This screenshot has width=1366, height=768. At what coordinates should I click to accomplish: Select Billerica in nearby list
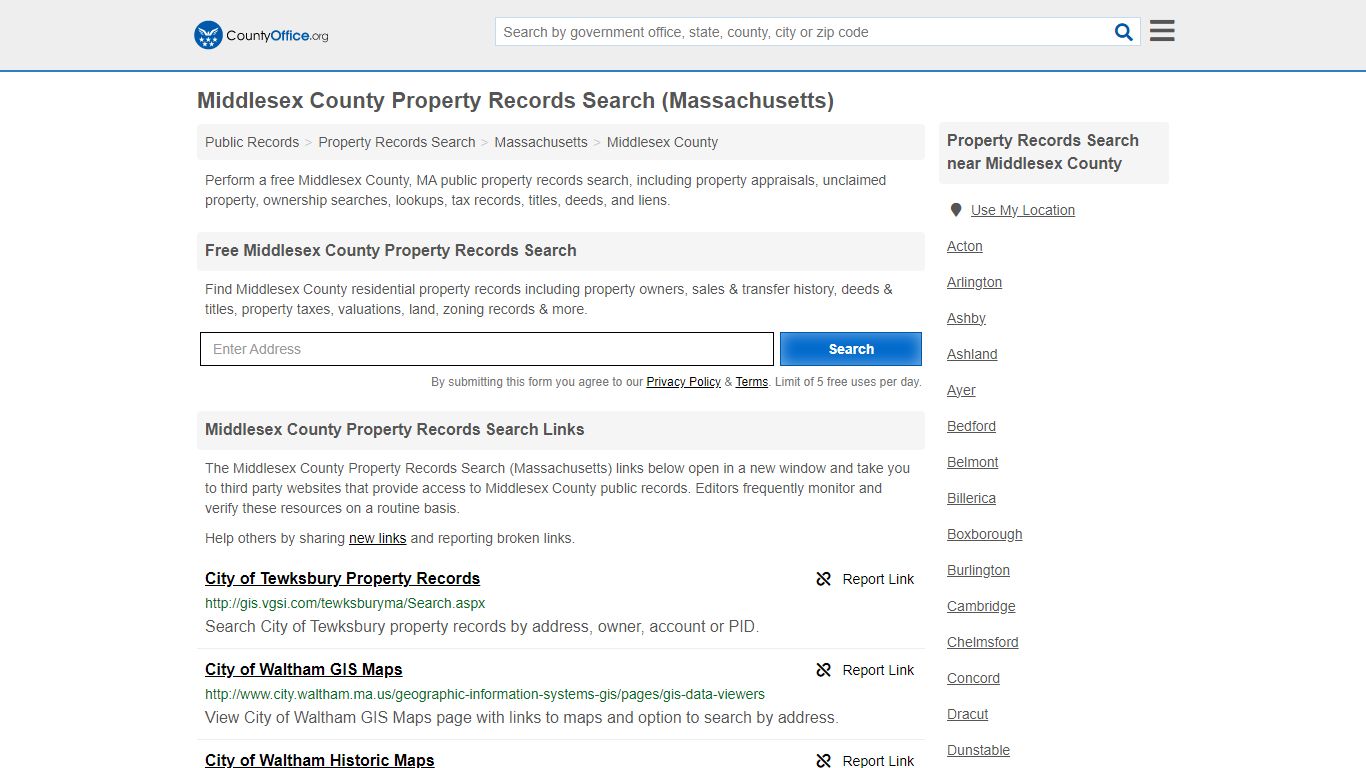[971, 498]
